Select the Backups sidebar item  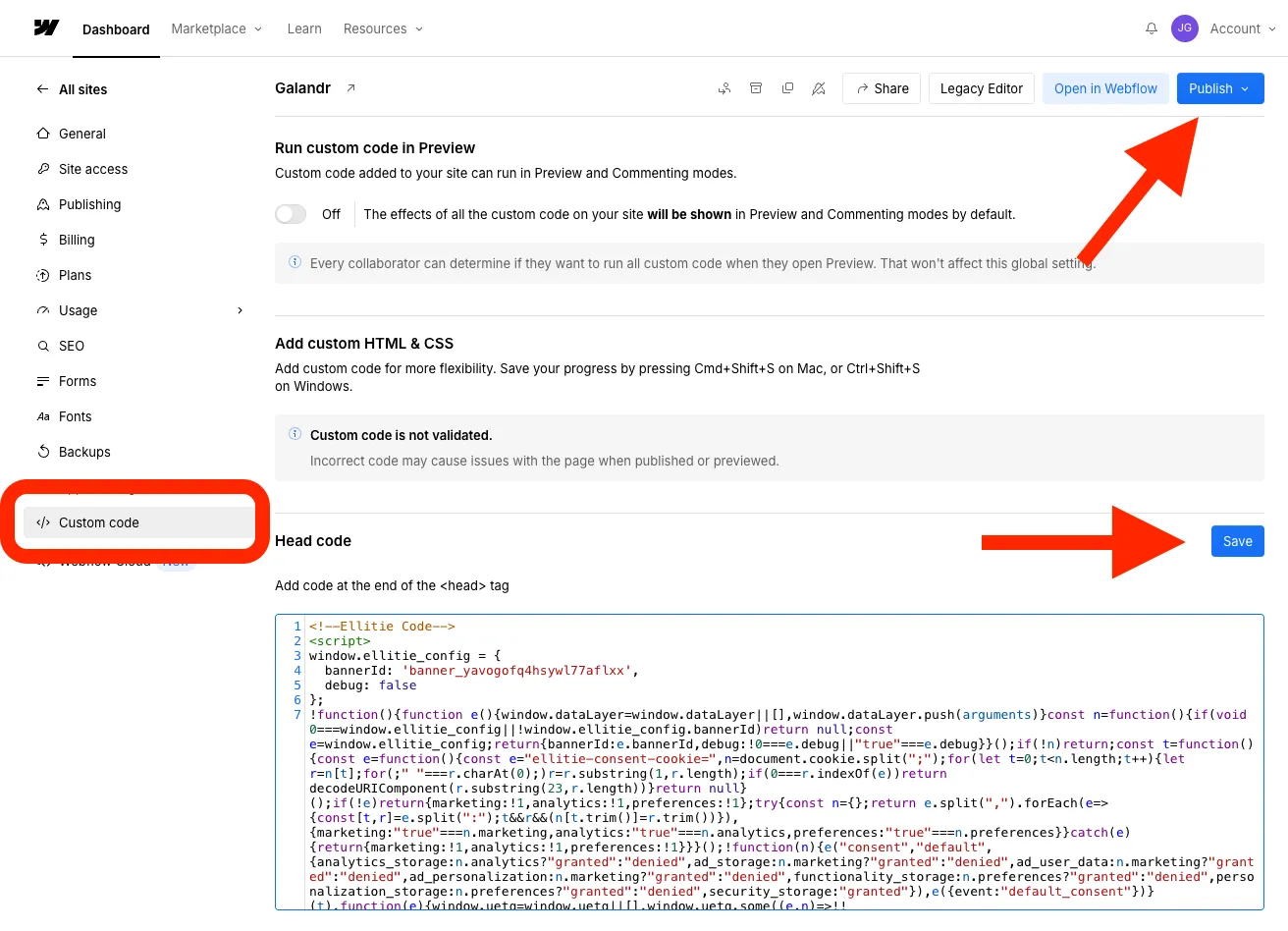tap(86, 452)
